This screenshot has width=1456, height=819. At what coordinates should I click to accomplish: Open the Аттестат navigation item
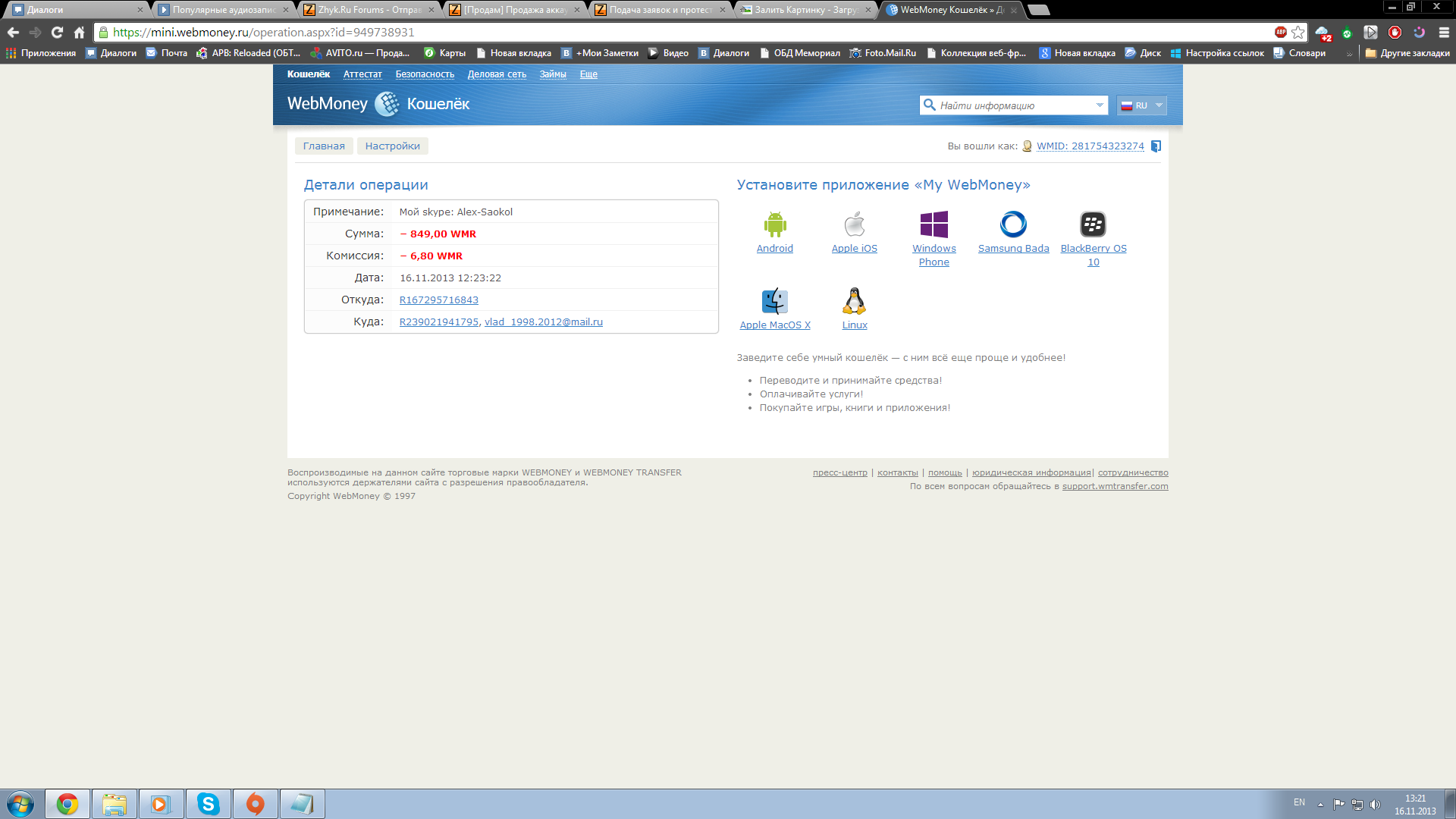click(x=362, y=74)
